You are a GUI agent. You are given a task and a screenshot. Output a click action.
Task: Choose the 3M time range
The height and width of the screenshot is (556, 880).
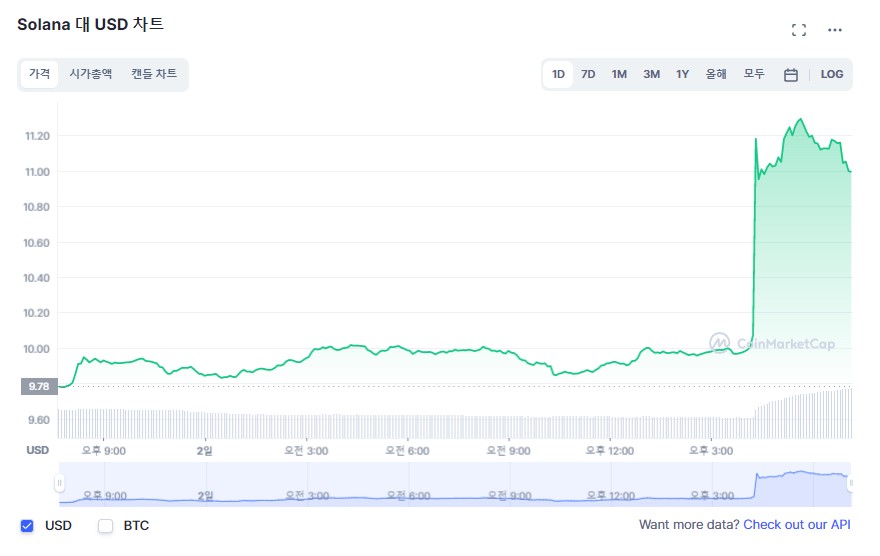click(651, 75)
